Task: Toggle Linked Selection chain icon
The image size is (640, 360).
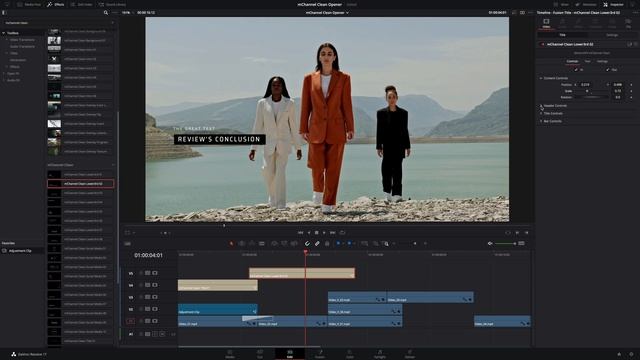Action: (317, 244)
